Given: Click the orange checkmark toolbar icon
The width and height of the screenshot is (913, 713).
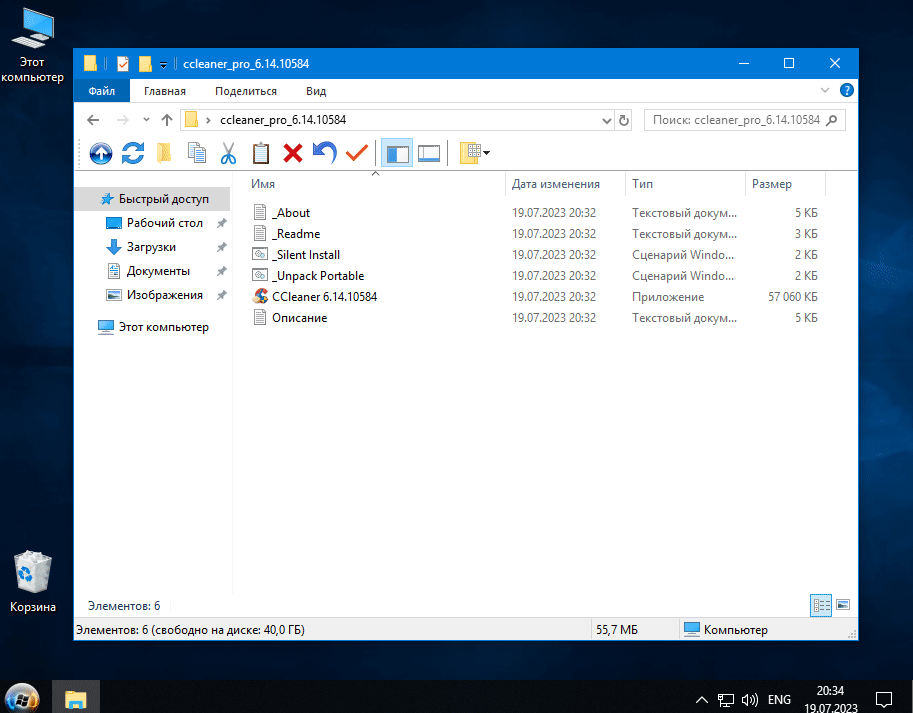Looking at the screenshot, I should [356, 152].
